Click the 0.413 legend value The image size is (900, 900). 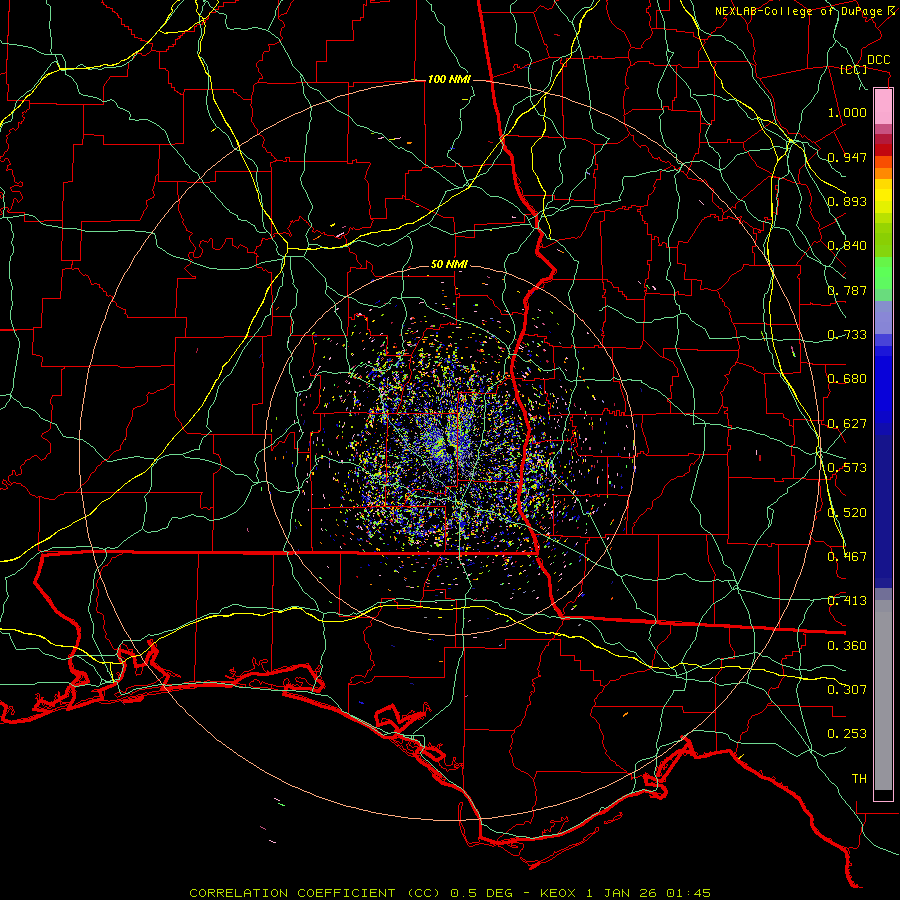click(x=847, y=601)
